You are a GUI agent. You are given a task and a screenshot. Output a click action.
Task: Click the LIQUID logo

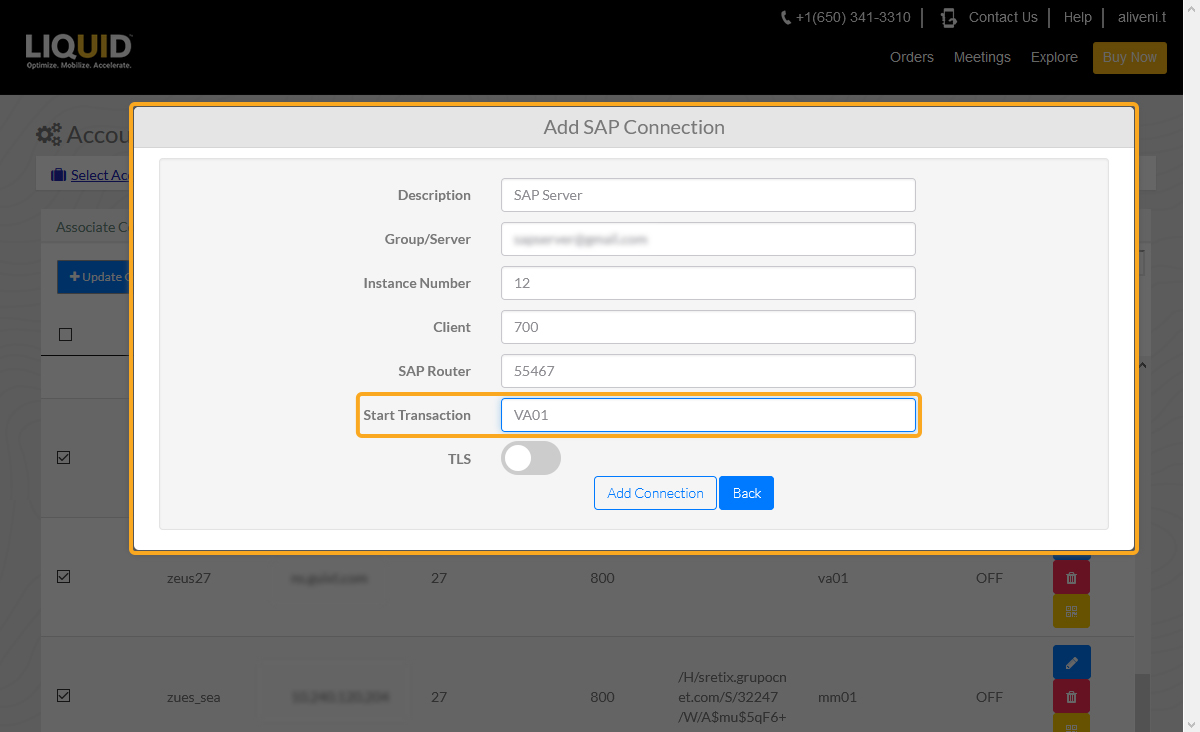(78, 50)
